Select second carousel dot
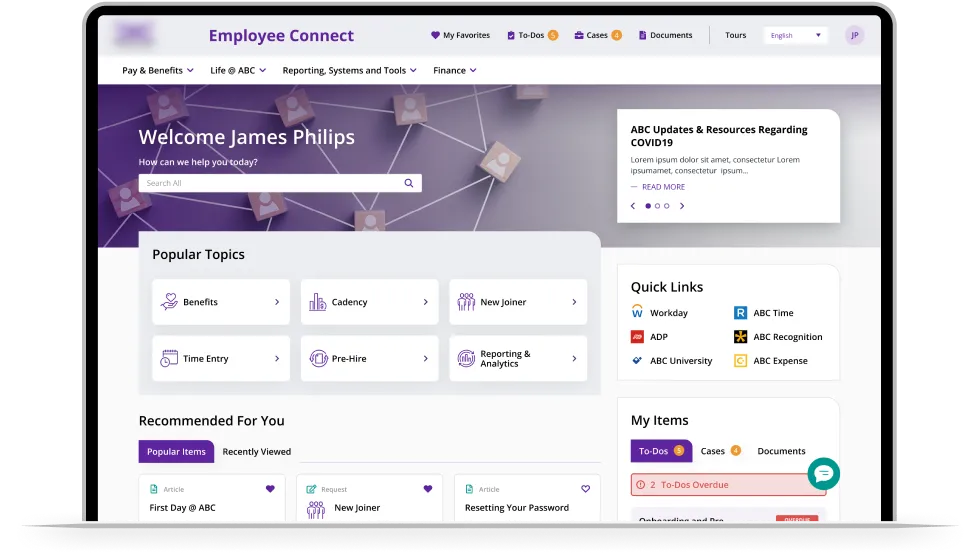Screen dimensions: 980x554 (658, 206)
